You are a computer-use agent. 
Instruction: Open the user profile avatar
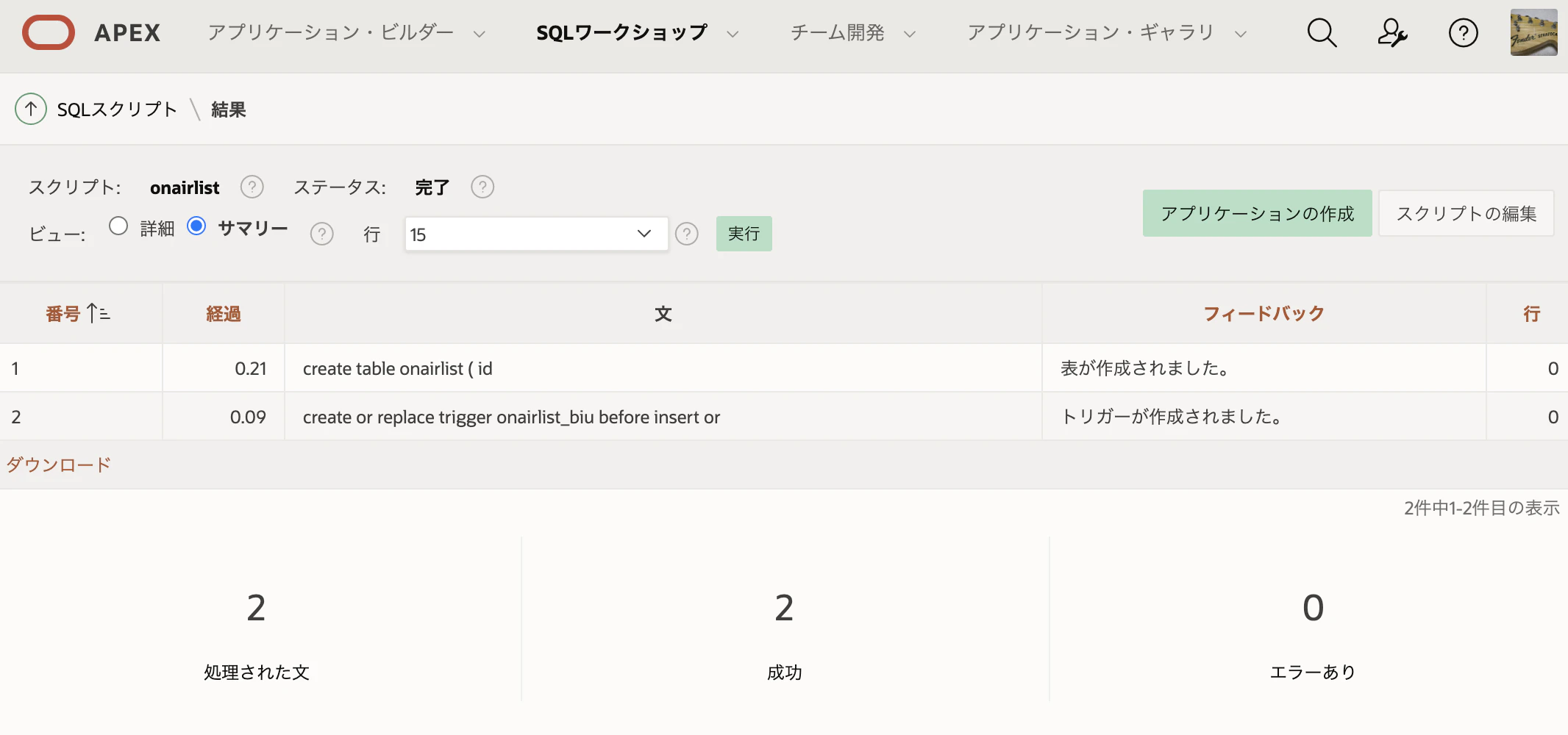tap(1533, 32)
